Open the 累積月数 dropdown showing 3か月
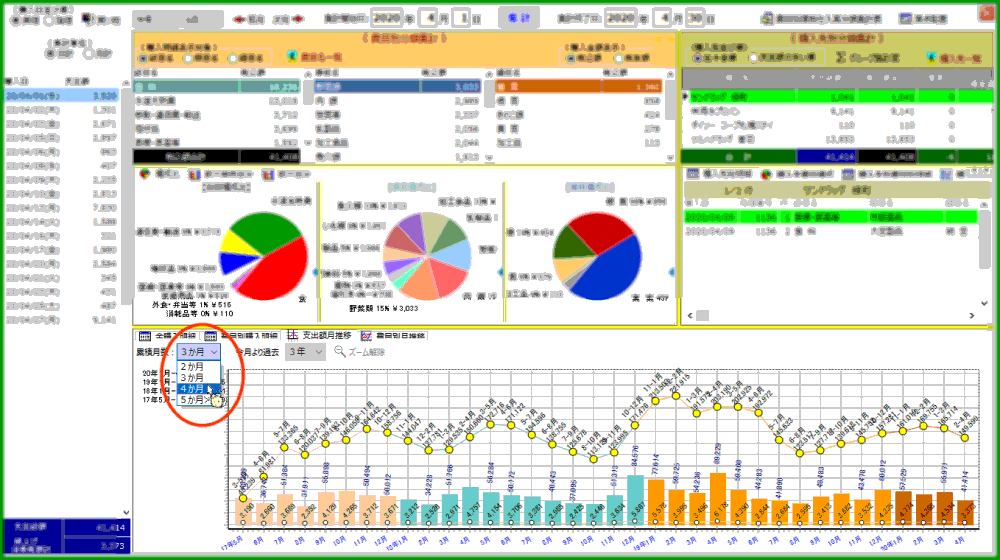 point(198,351)
